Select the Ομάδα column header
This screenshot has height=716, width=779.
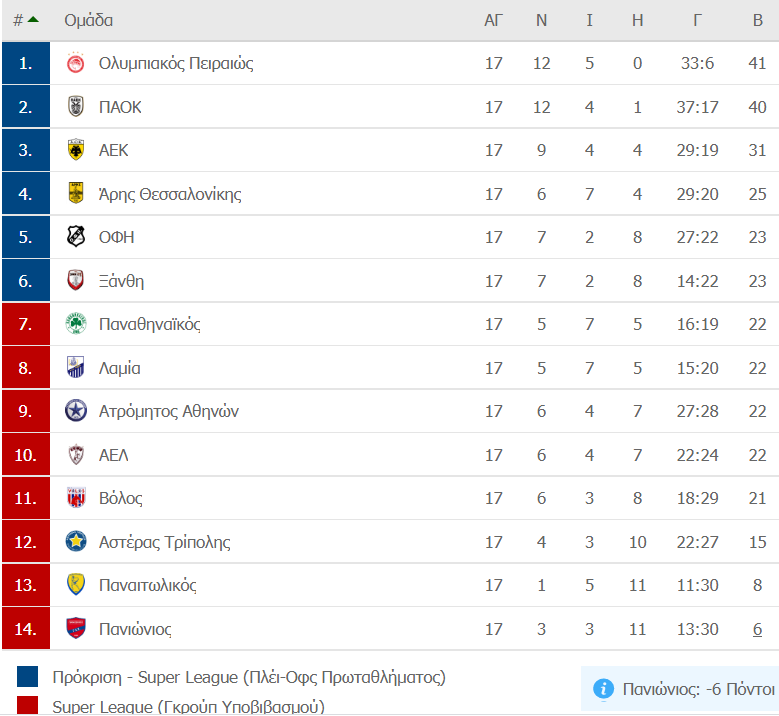[88, 20]
